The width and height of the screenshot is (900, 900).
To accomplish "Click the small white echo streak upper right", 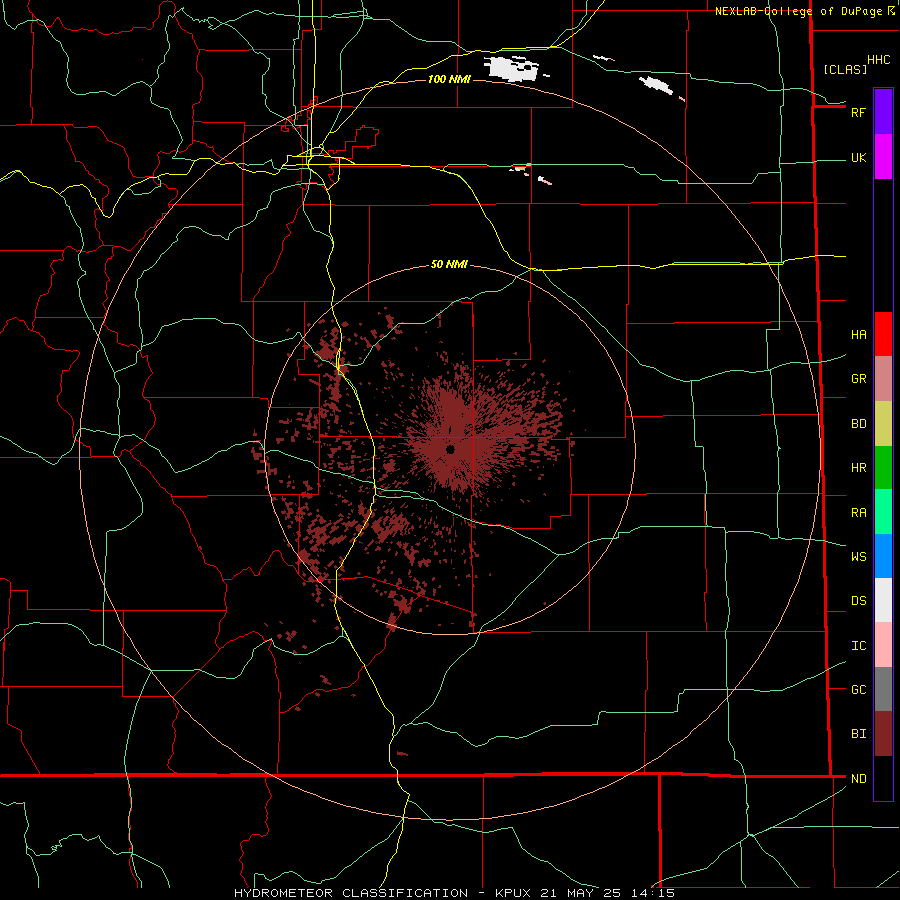I will 658,85.
